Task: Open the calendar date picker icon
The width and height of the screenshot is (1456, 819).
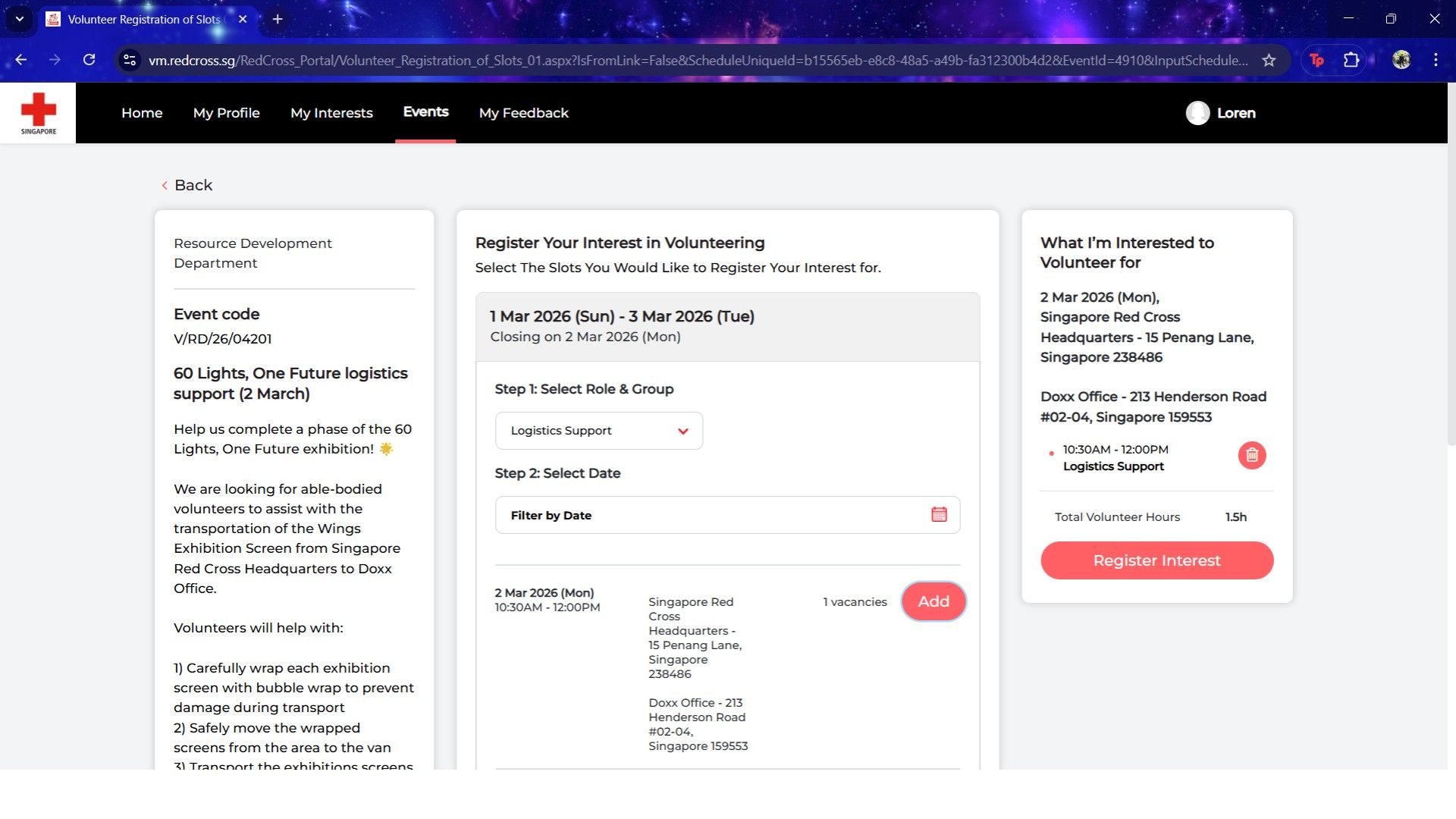Action: [x=939, y=515]
